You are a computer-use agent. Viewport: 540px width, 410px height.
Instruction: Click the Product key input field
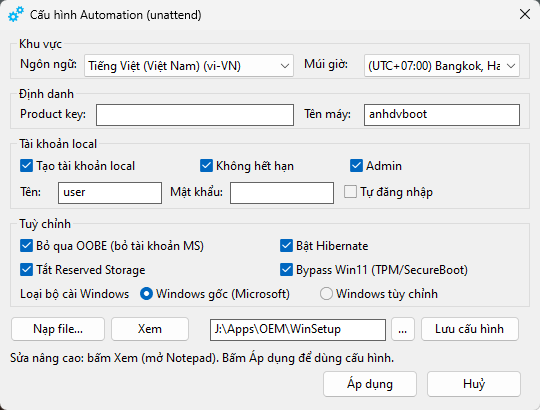(195, 115)
